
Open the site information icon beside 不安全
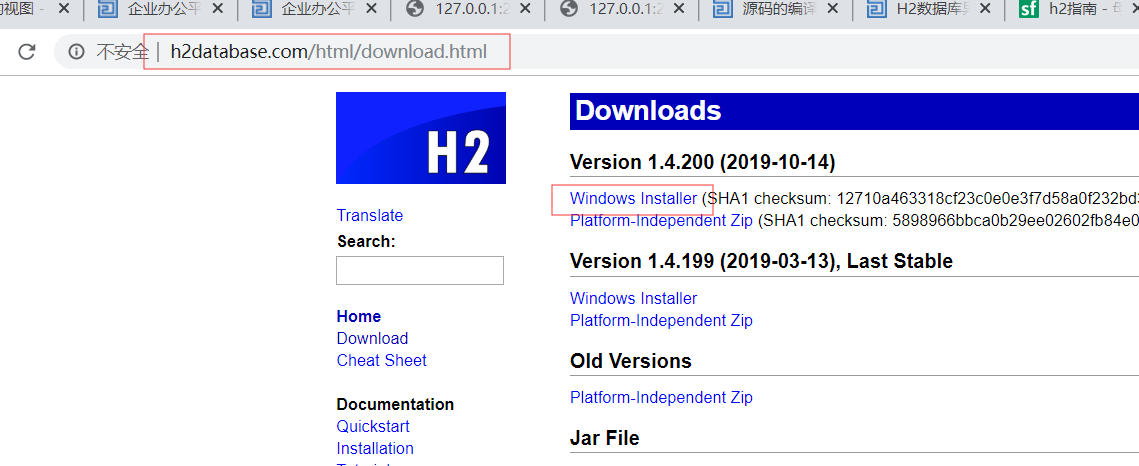coord(76,52)
